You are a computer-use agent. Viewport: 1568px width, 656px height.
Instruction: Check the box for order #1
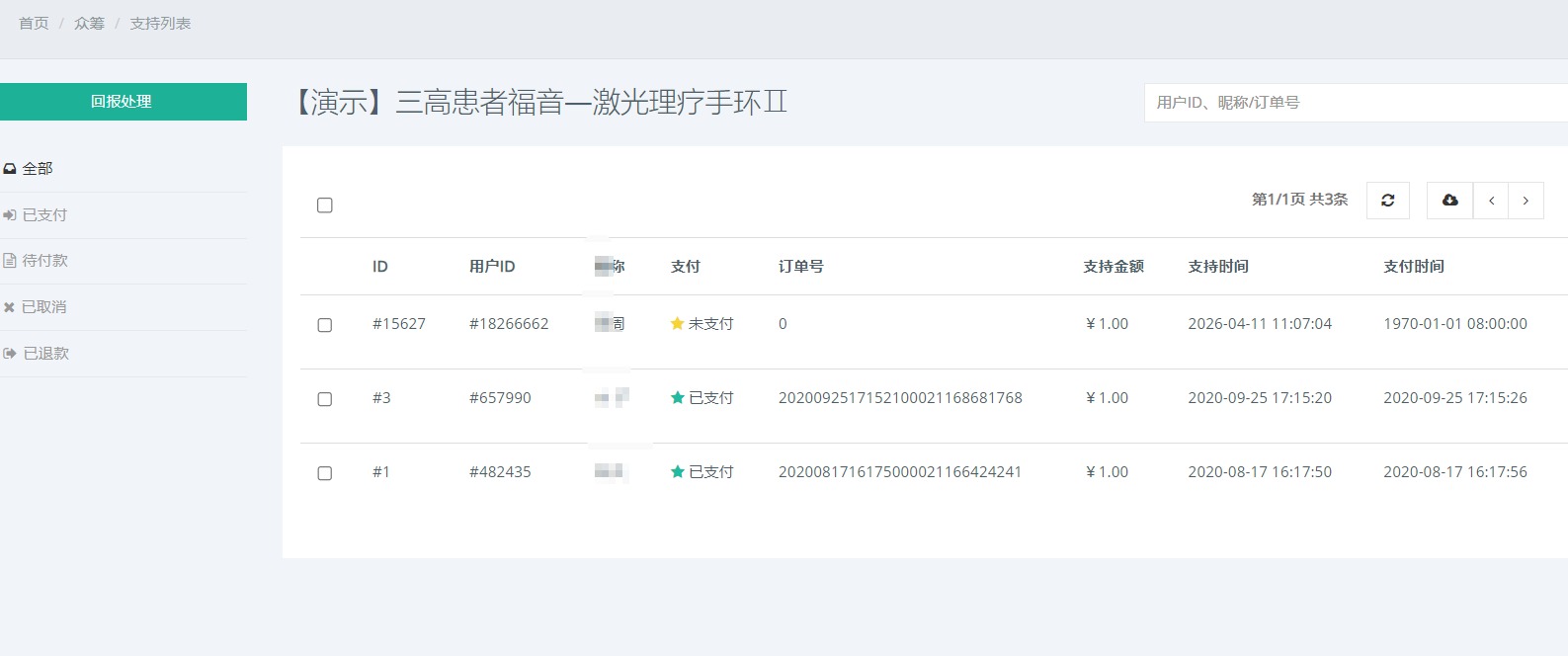point(324,473)
